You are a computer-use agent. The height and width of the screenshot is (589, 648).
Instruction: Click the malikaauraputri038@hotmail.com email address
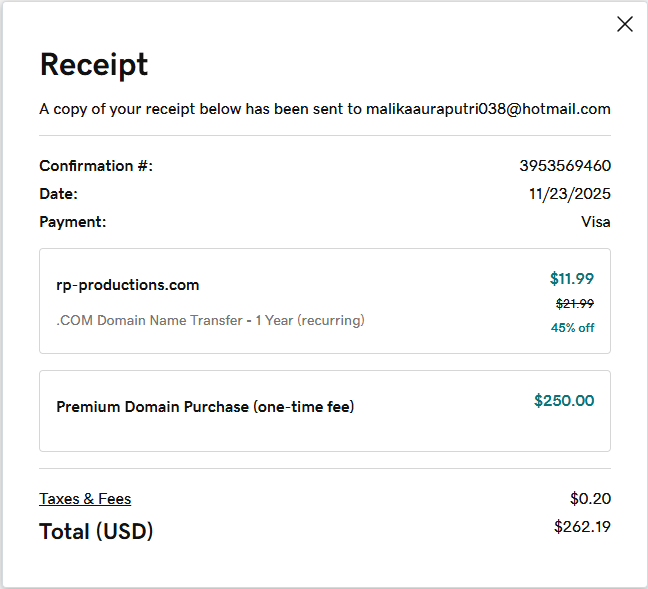pyautogui.click(x=488, y=109)
